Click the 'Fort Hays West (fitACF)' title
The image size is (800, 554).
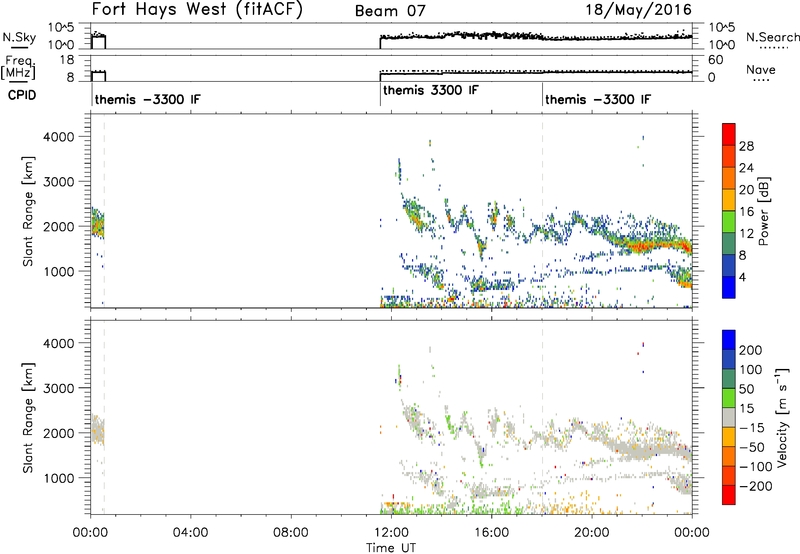196,10
